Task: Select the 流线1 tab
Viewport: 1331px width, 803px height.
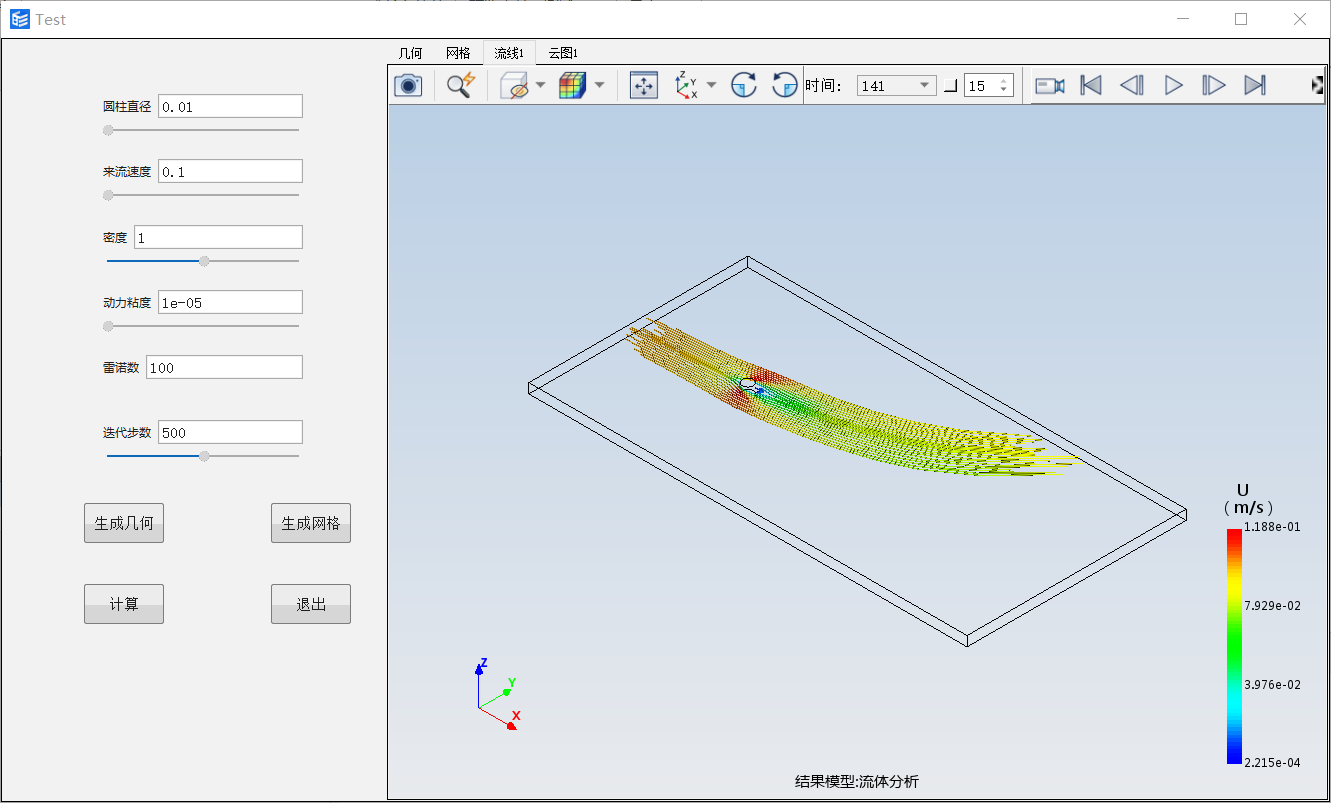Action: tap(509, 53)
